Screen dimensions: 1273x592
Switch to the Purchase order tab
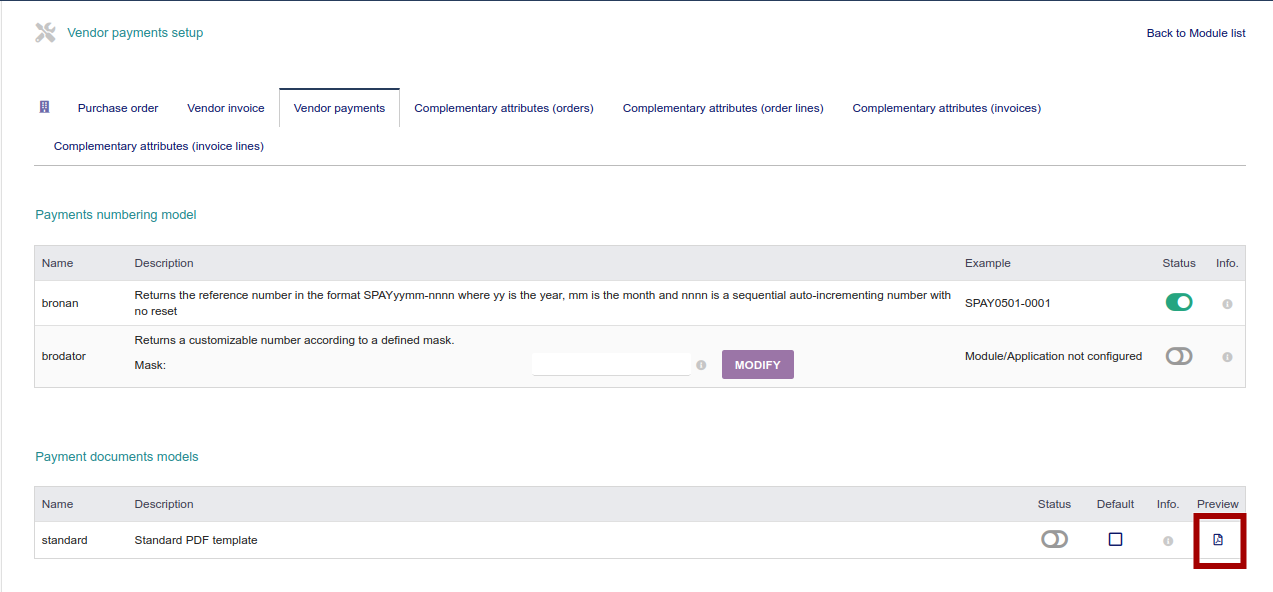[117, 107]
